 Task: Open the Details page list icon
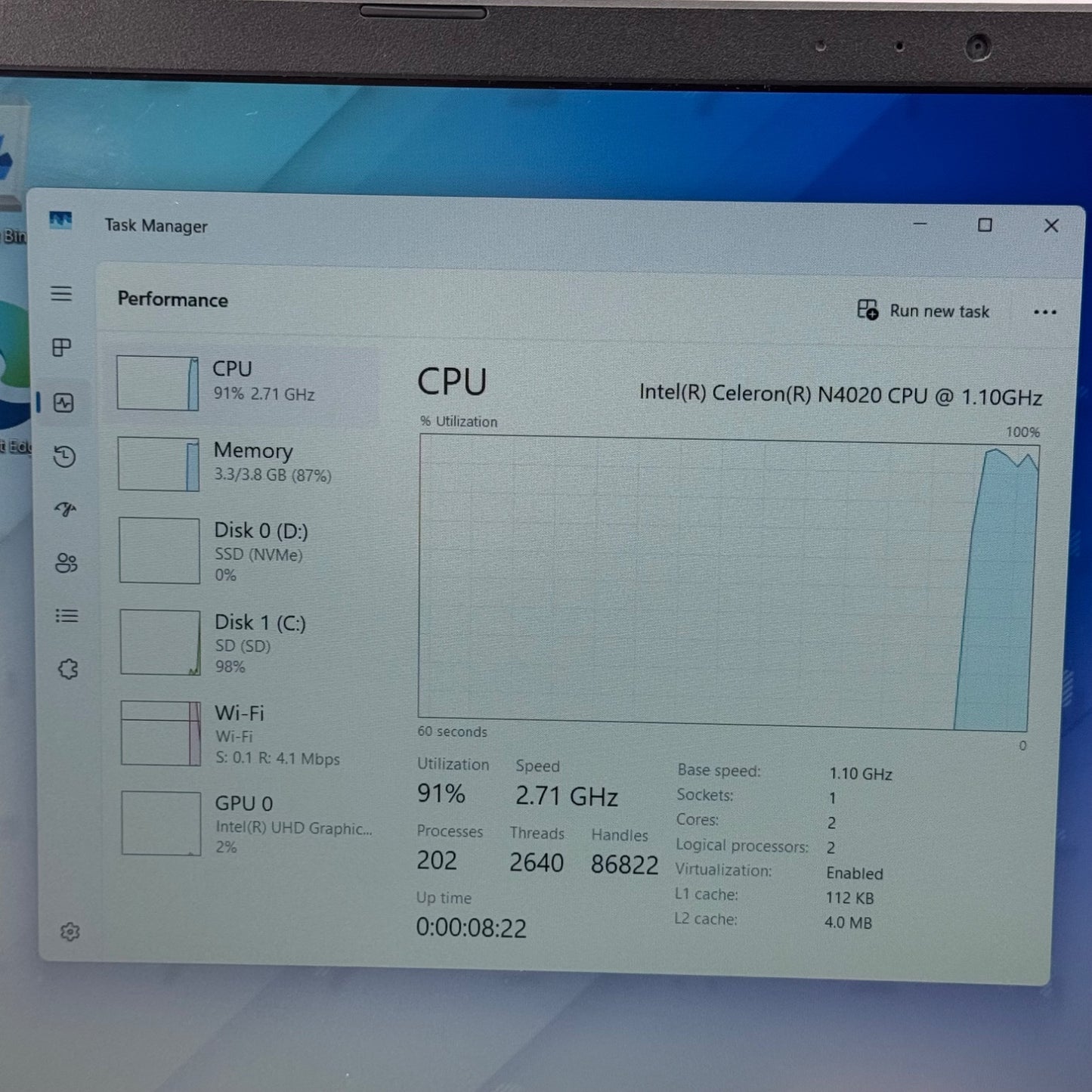(x=67, y=616)
